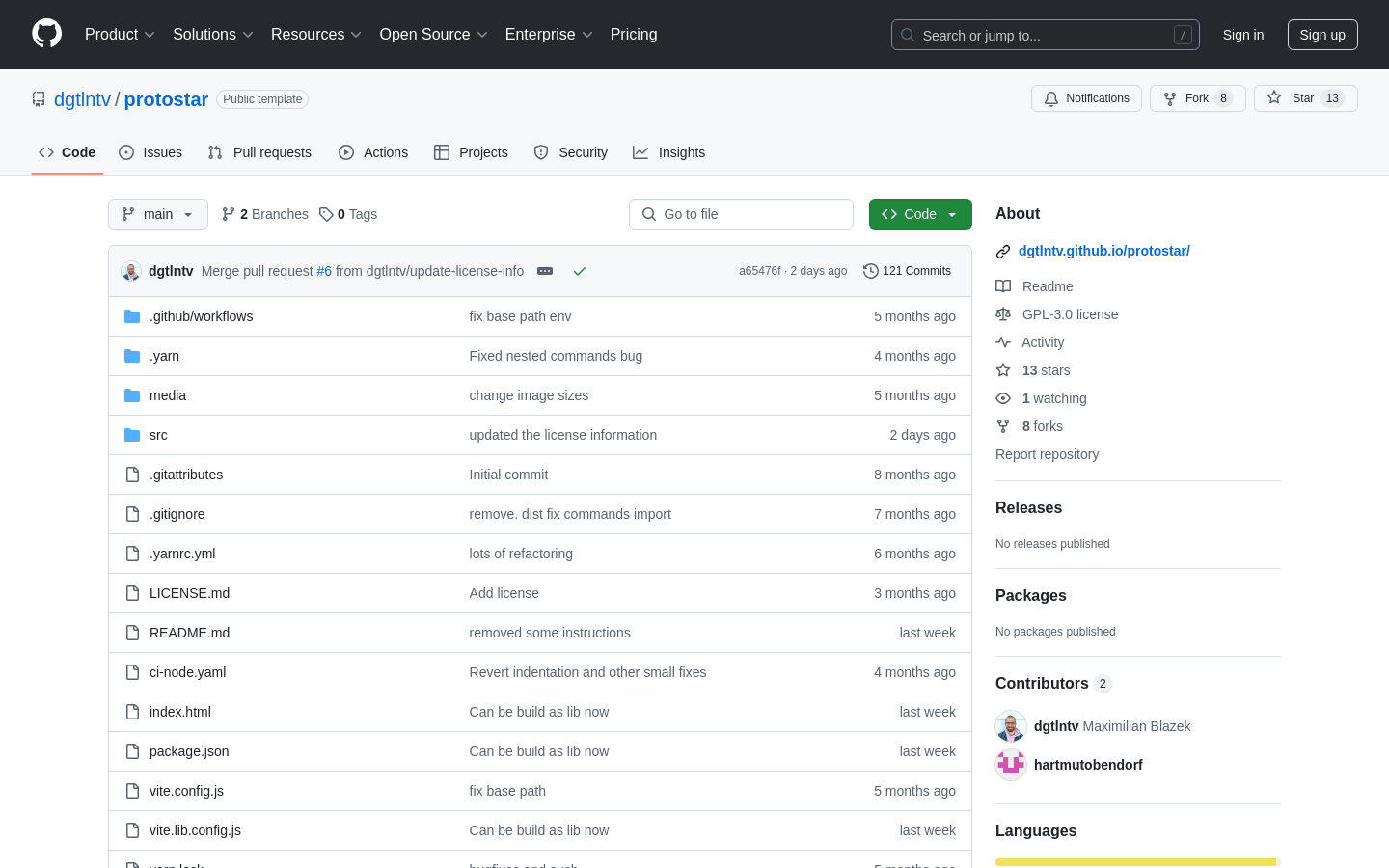
Task: Open the Pull requests tab
Action: tap(259, 152)
